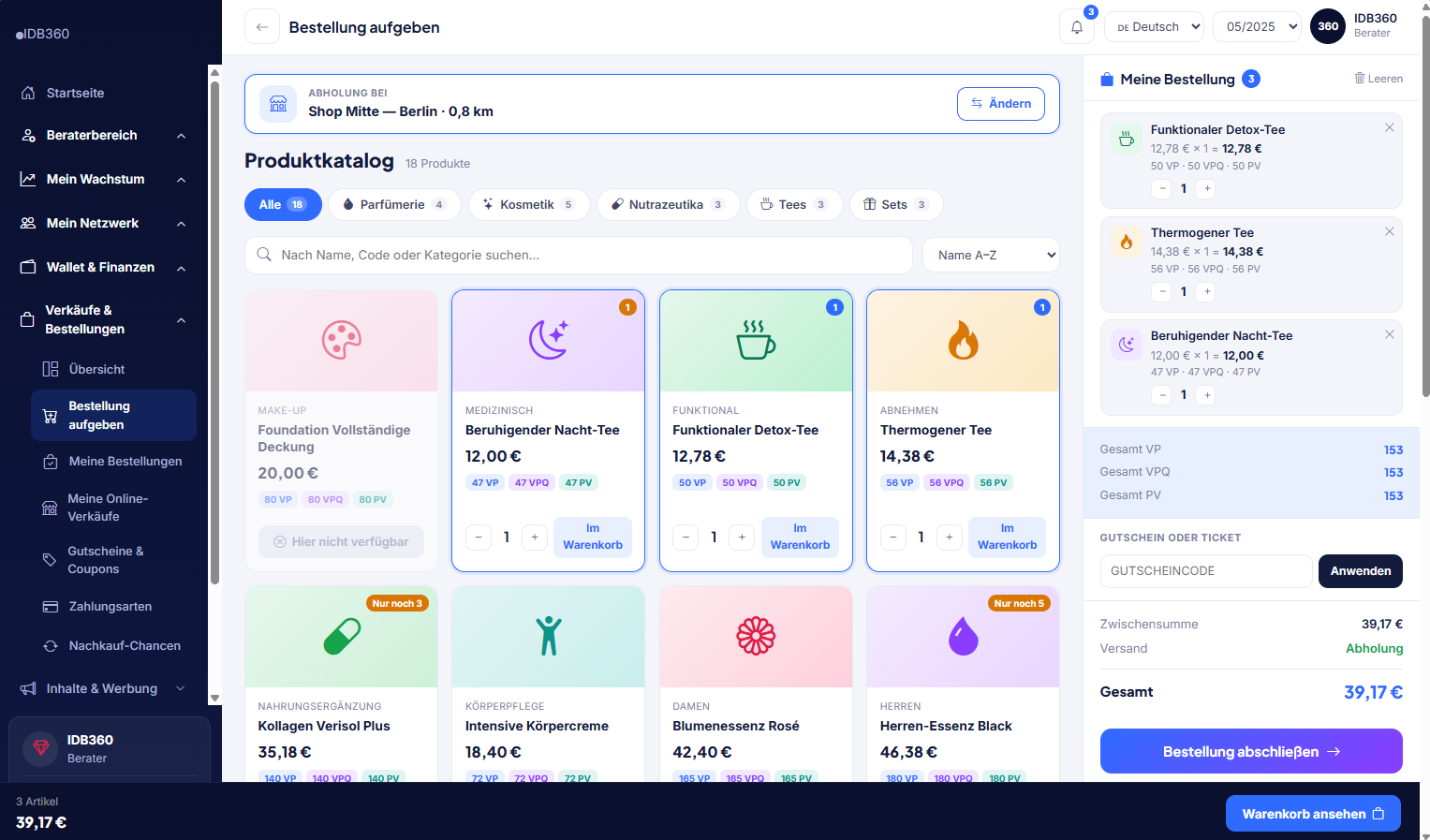Increase Beruhigender Nacht-Tee quantity in order panel
Image resolution: width=1430 pixels, height=840 pixels.
tap(1208, 394)
